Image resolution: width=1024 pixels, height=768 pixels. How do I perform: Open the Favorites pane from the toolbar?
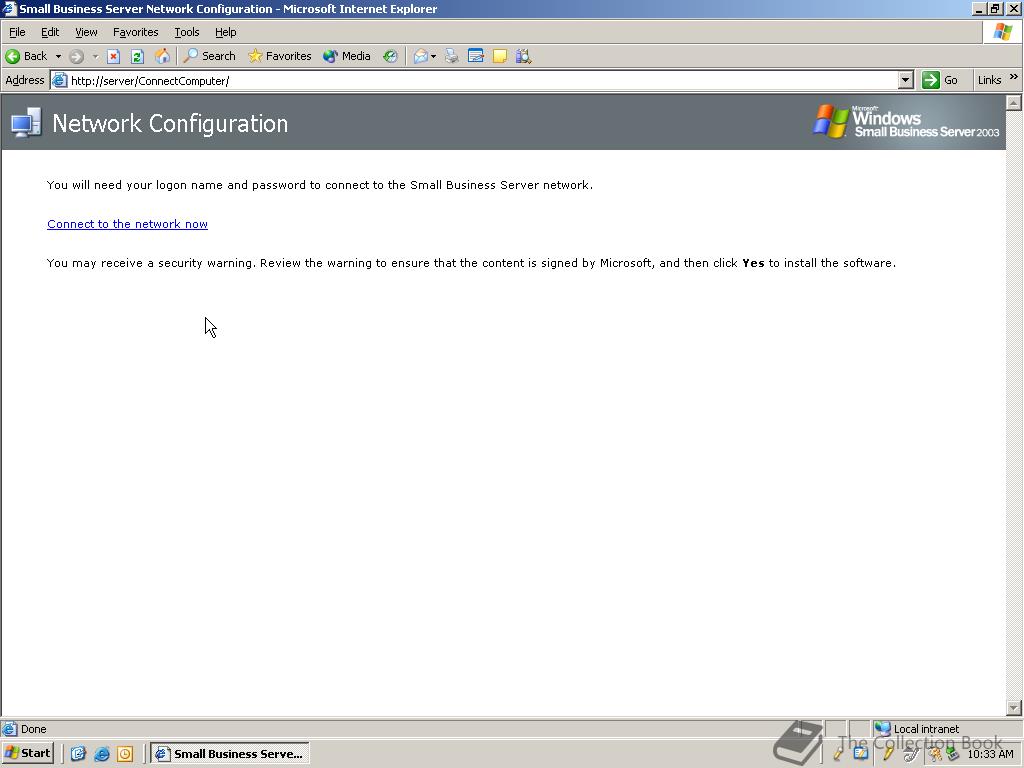[280, 56]
